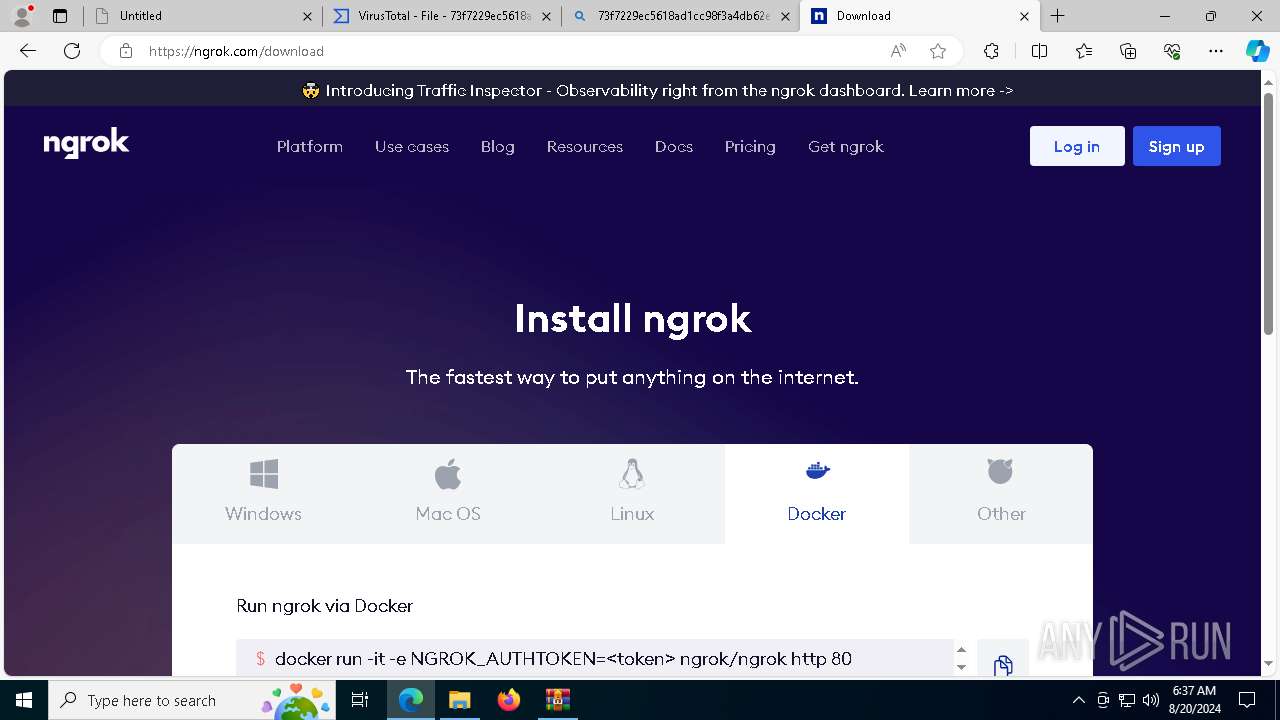Open the tab actions menu
The height and width of the screenshot is (720, 1280).
pos(60,16)
